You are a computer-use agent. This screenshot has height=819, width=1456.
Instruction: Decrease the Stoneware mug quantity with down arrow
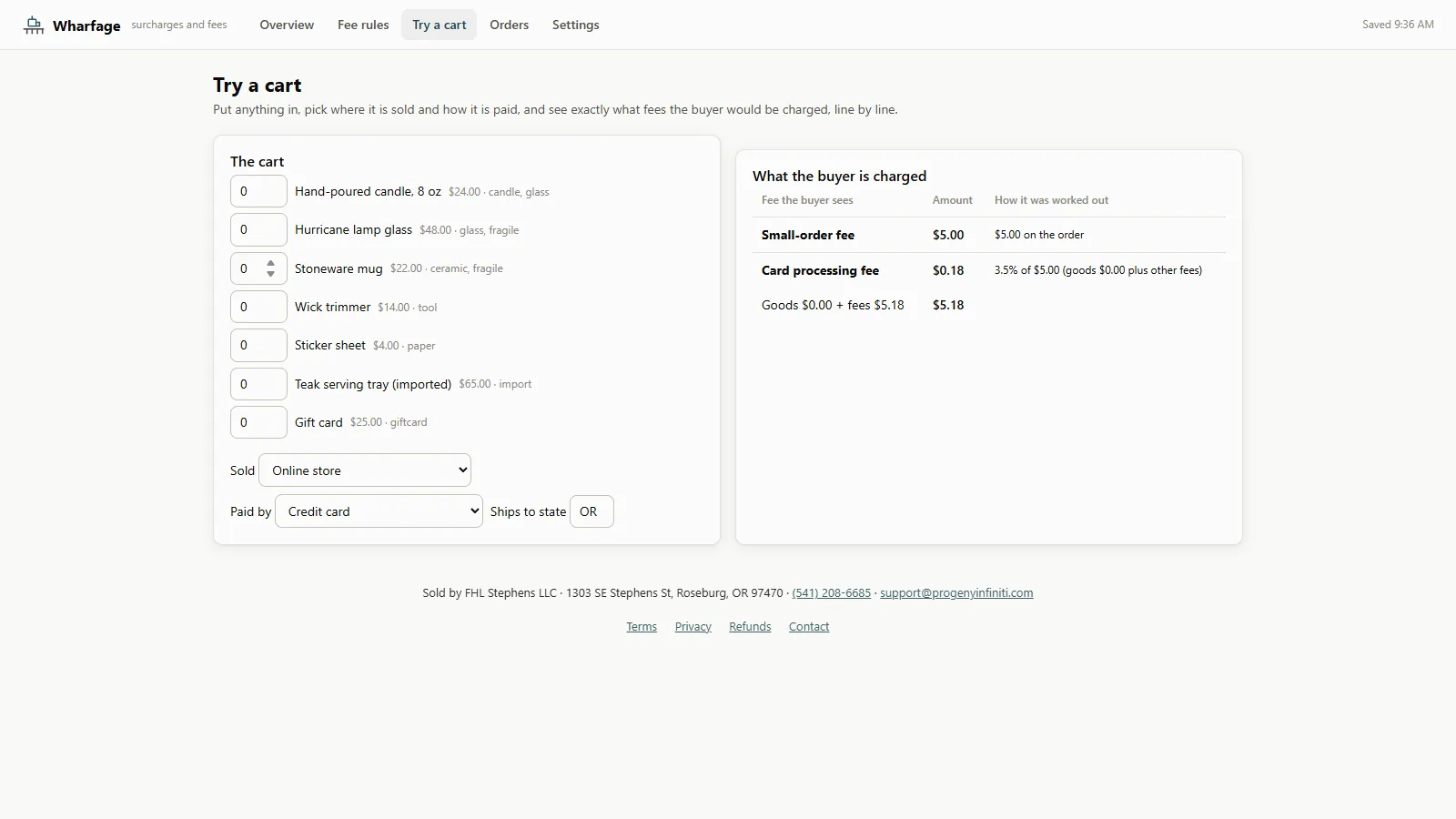(270, 274)
